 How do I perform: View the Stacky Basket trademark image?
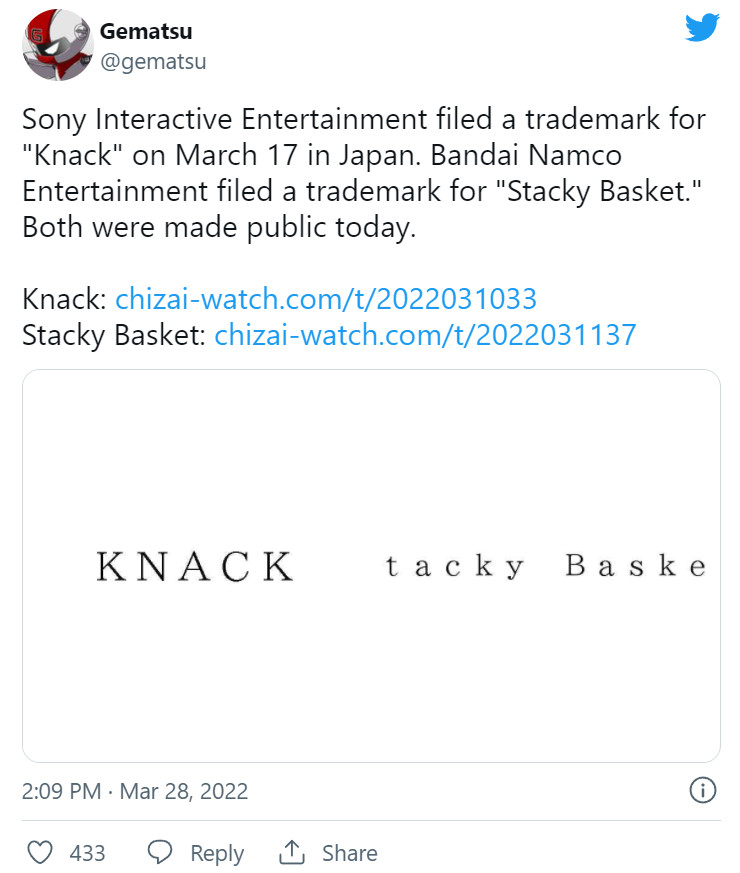click(546, 567)
